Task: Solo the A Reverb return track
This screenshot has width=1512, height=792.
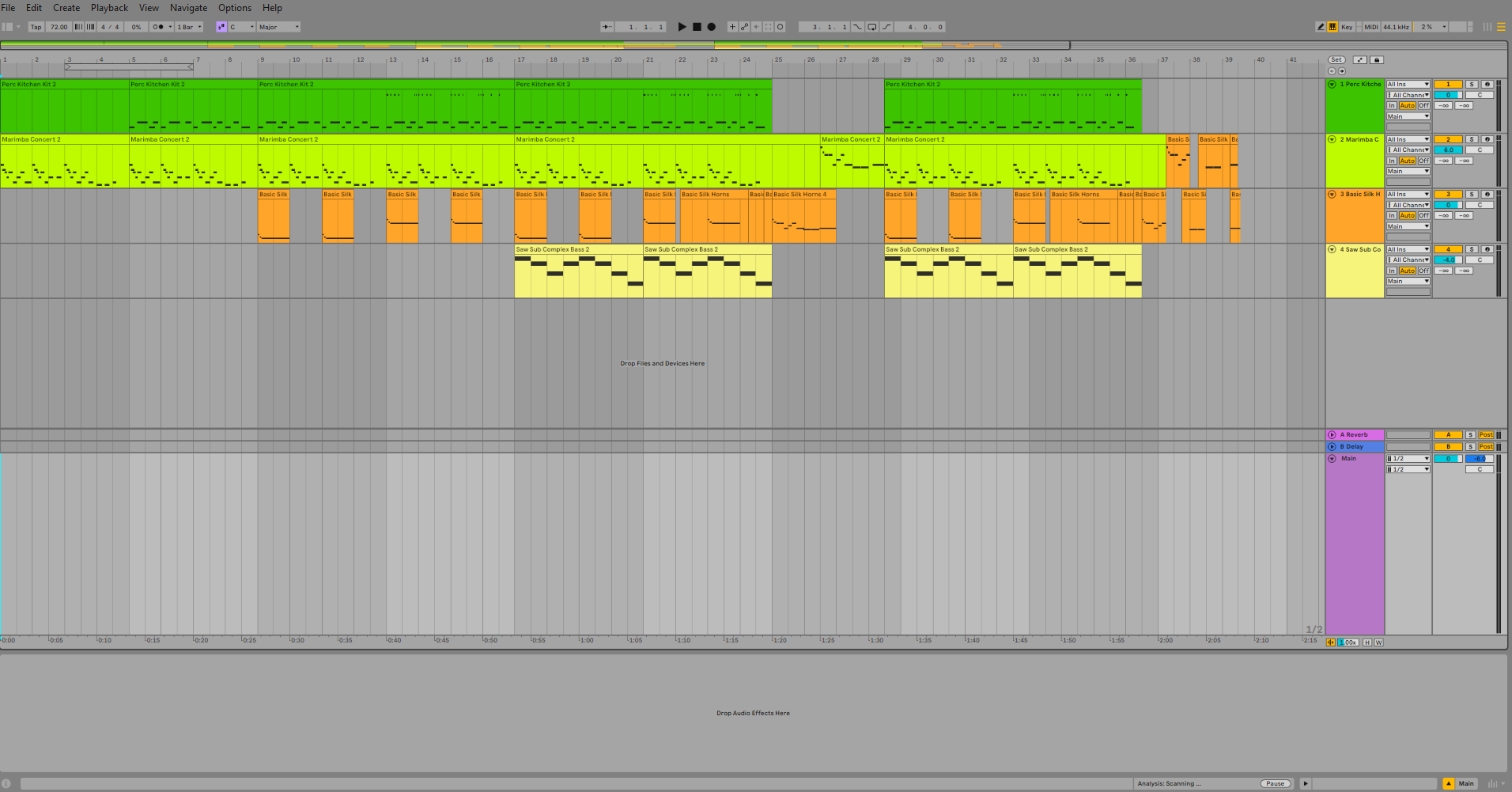Action: point(1470,434)
